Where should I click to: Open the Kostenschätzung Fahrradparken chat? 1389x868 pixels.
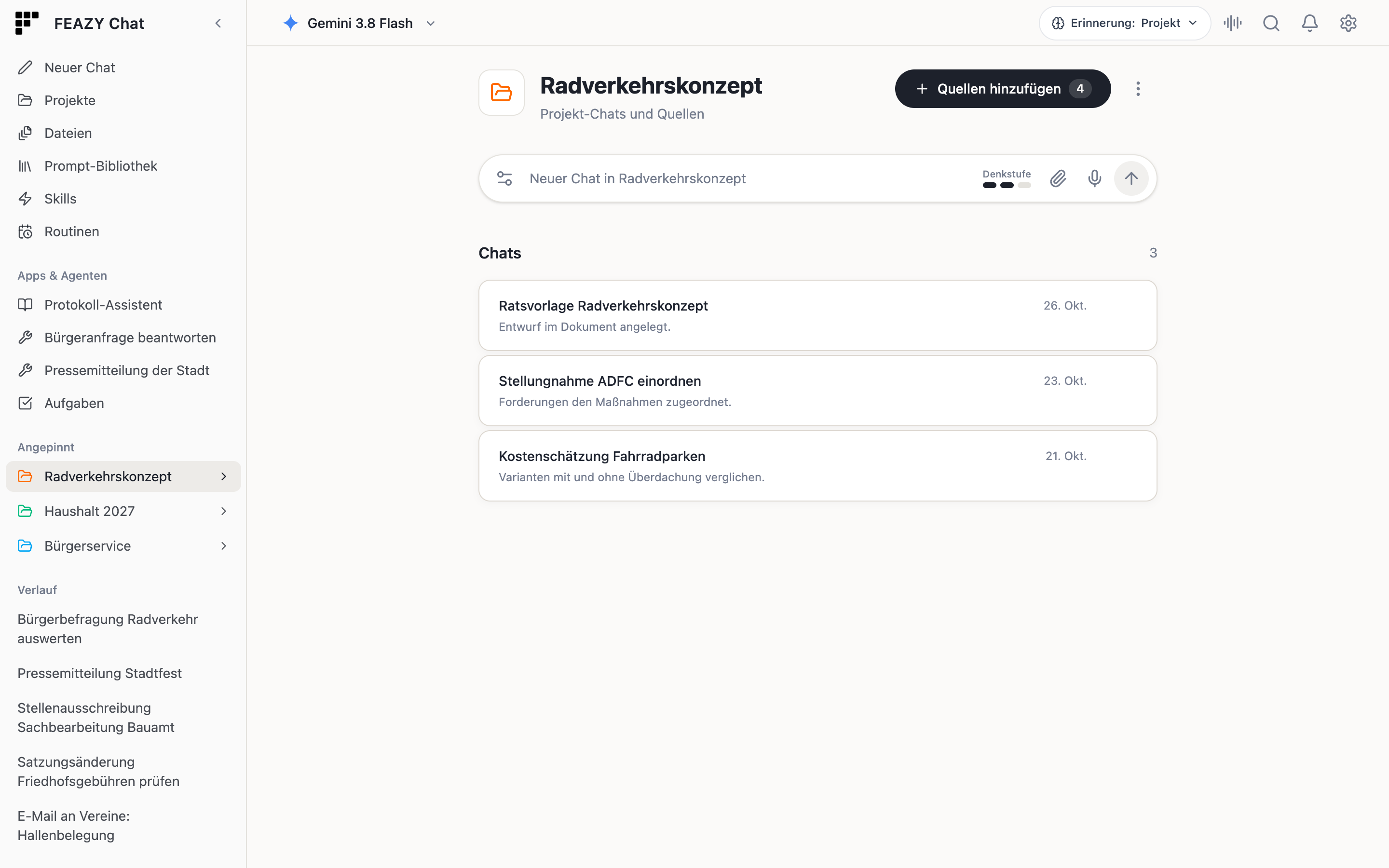point(817,466)
